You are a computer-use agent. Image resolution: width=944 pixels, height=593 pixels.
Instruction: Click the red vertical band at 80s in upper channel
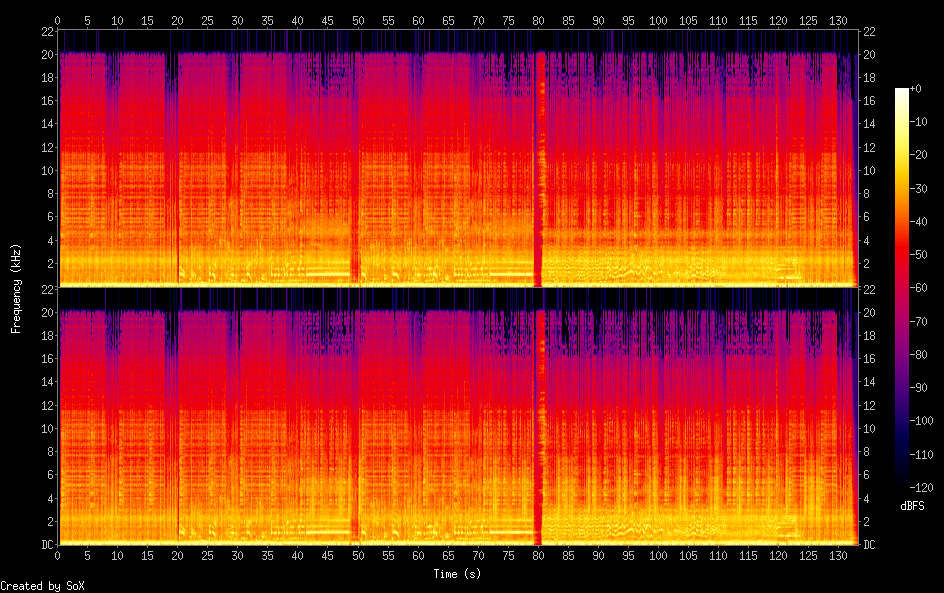click(x=540, y=170)
